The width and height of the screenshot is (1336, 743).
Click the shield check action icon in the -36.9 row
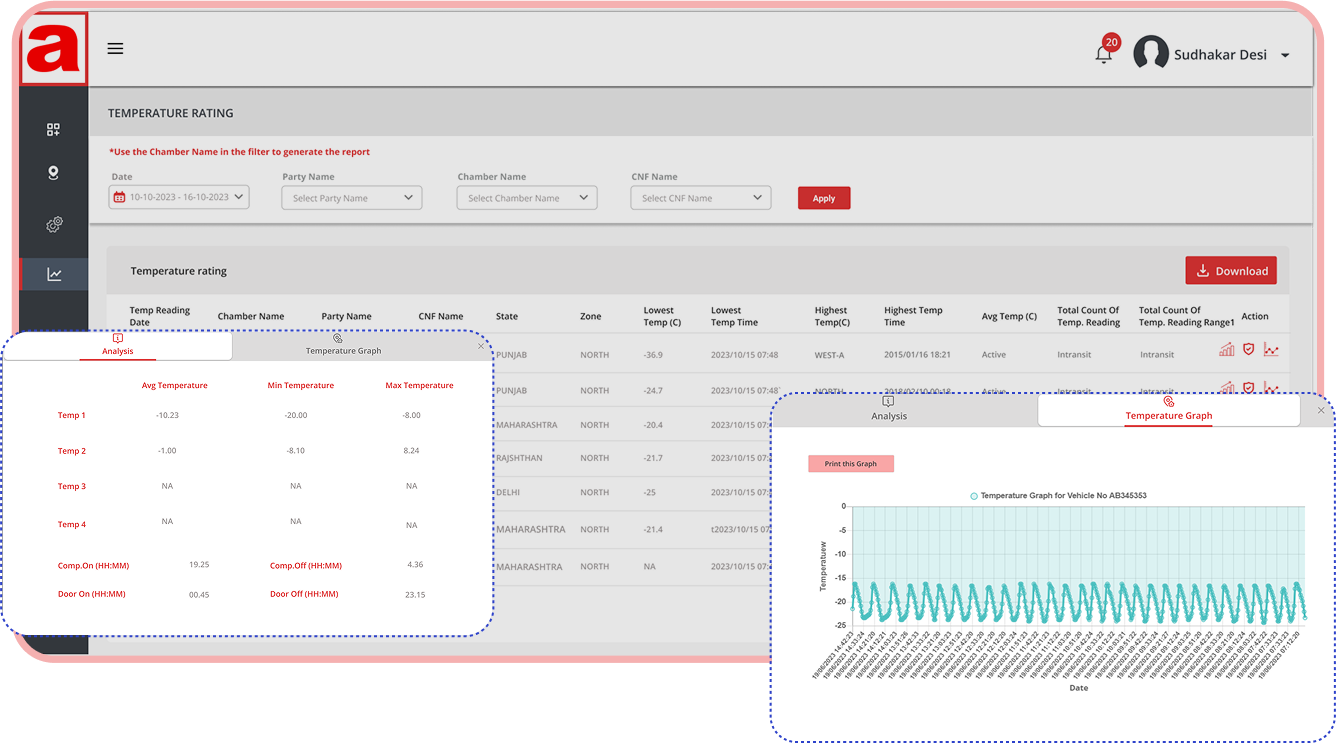[x=1248, y=349]
